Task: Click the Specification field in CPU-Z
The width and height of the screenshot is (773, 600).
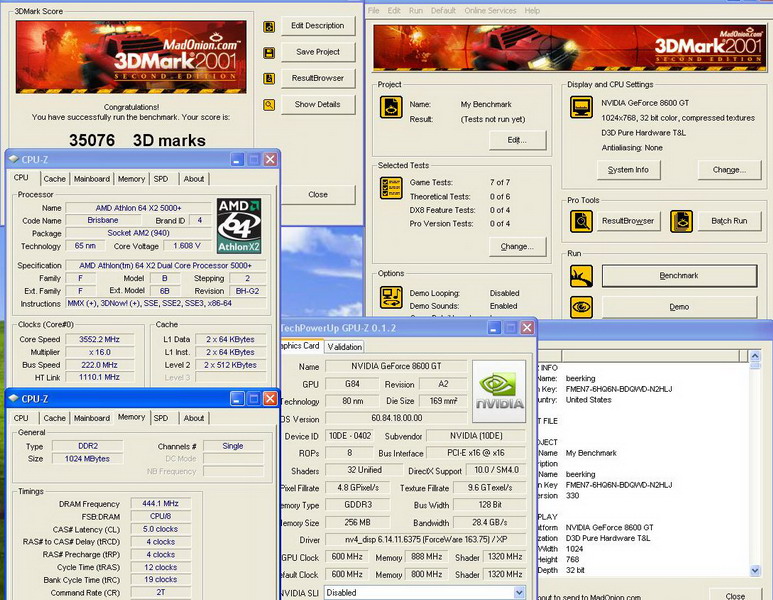Action: coord(165,265)
